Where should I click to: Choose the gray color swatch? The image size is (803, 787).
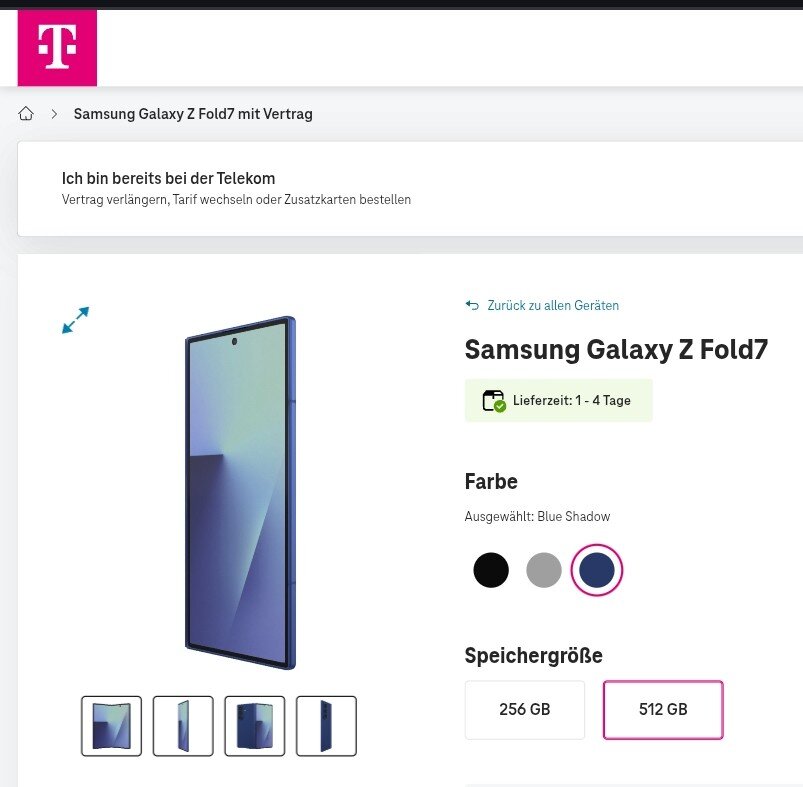coord(544,570)
